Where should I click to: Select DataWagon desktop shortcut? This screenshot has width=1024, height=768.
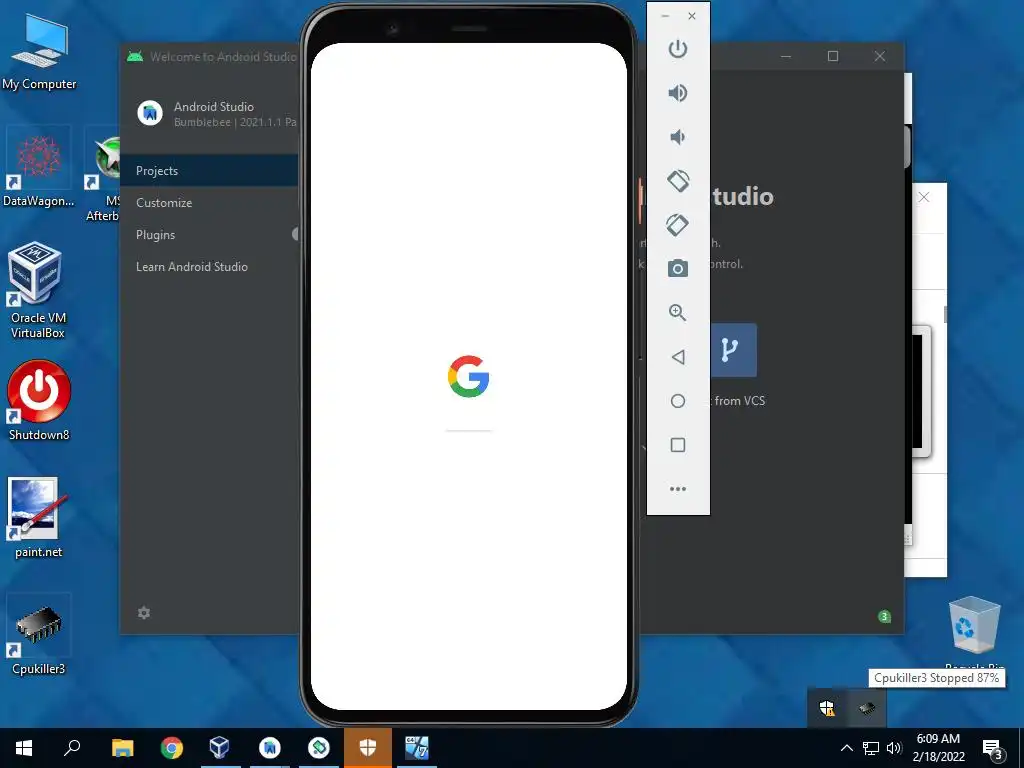coord(39,167)
